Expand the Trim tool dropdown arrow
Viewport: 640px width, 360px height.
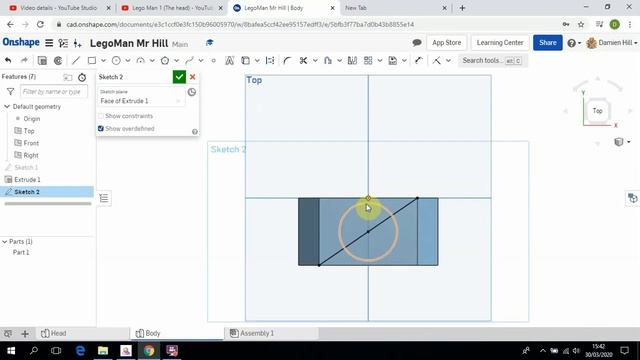315,60
